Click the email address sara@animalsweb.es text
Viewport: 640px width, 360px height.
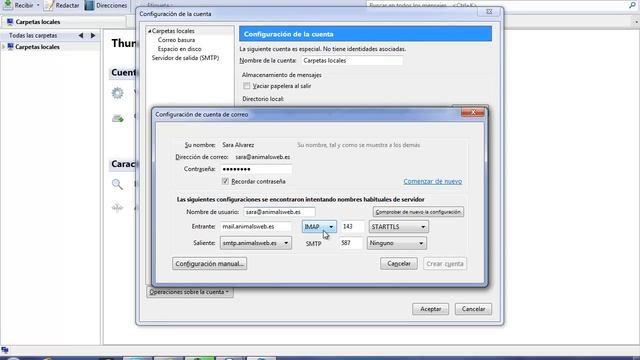[x=262, y=157]
